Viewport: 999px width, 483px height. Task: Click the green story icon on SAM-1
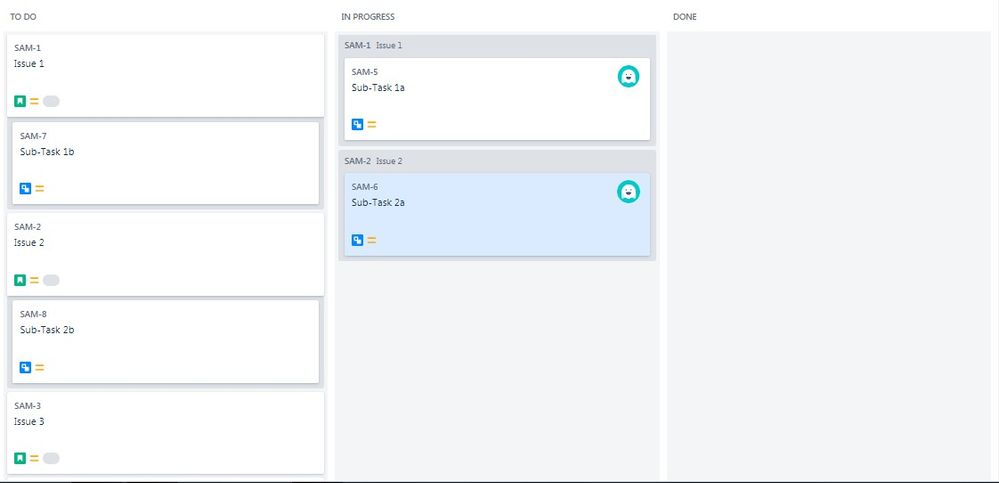point(20,101)
